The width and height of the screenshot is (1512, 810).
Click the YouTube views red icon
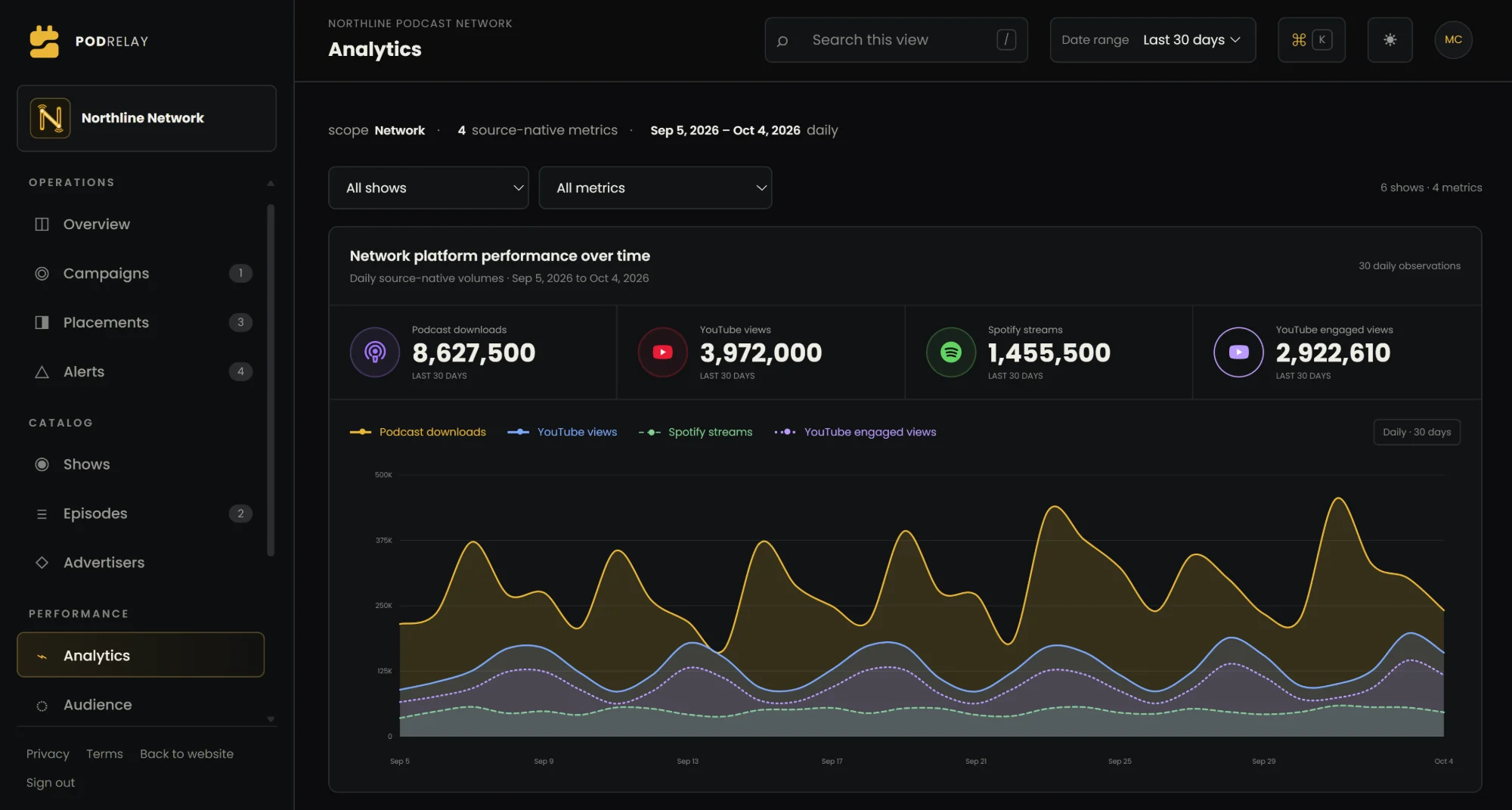point(663,352)
